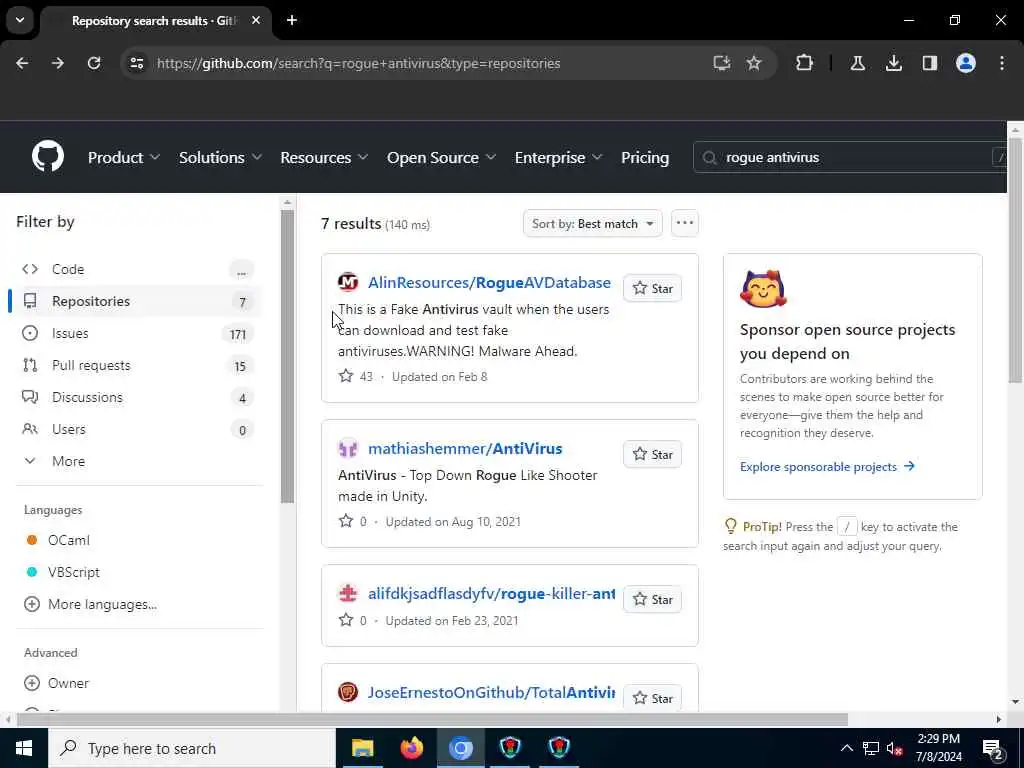
Task: Star the rogue-killer repository
Action: (x=652, y=599)
